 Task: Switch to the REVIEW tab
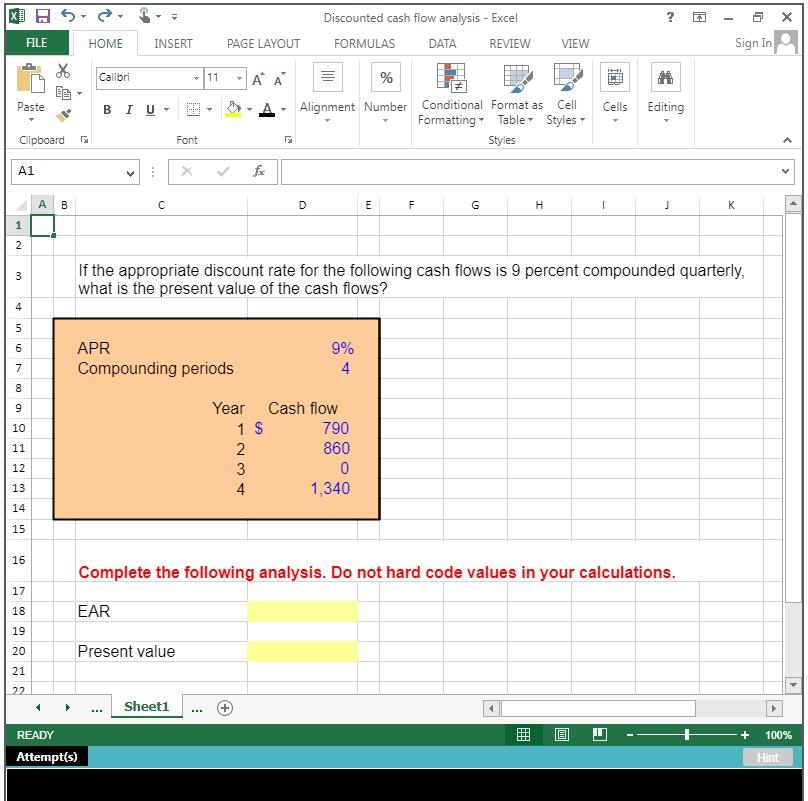(510, 44)
